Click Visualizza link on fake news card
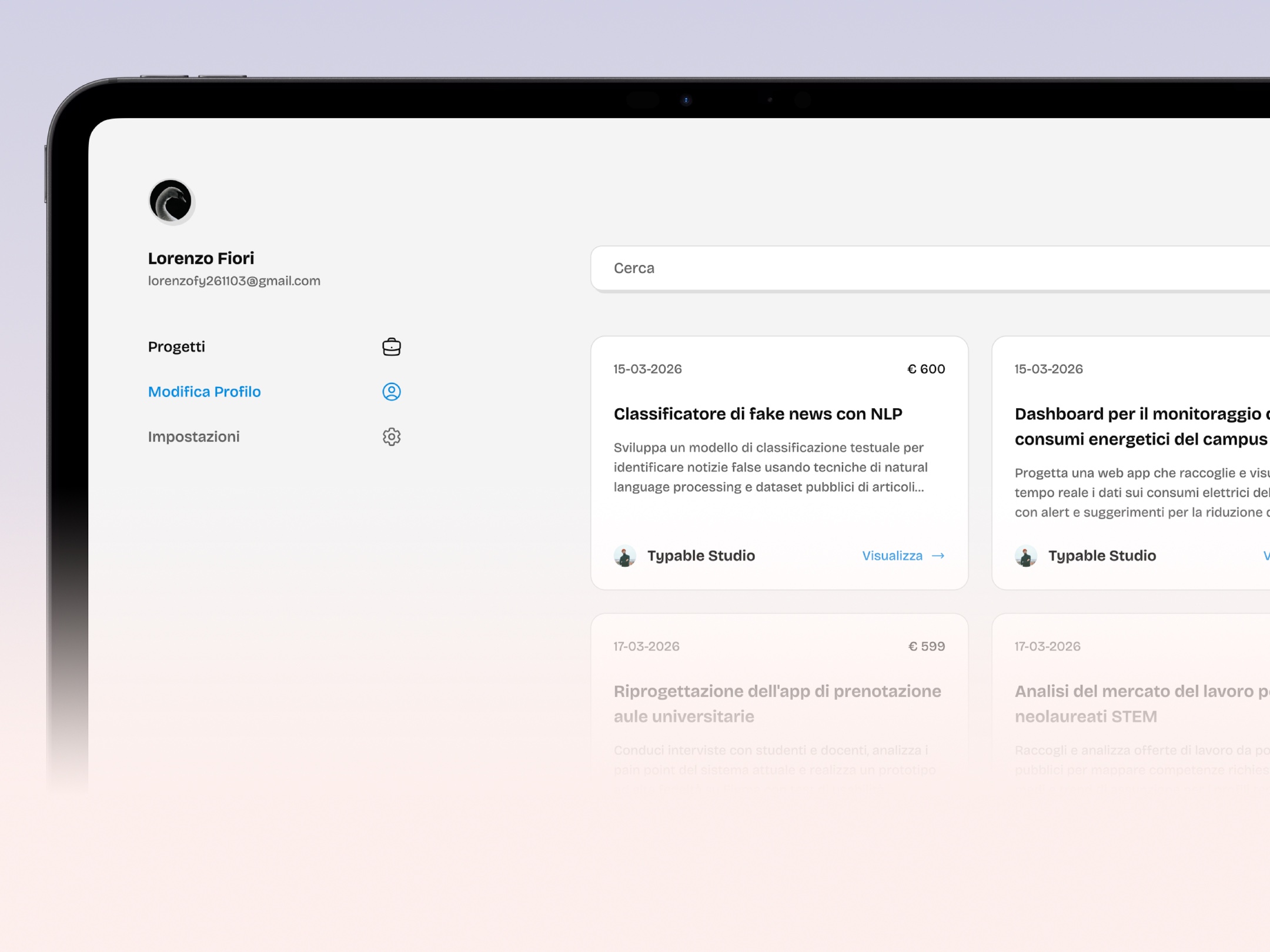The image size is (1270, 952). (892, 556)
